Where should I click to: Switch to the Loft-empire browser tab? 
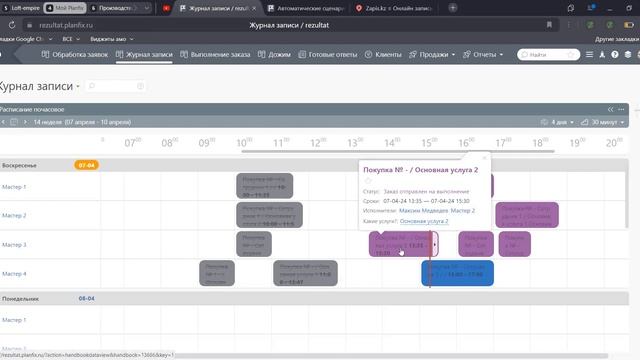pyautogui.click(x=21, y=8)
